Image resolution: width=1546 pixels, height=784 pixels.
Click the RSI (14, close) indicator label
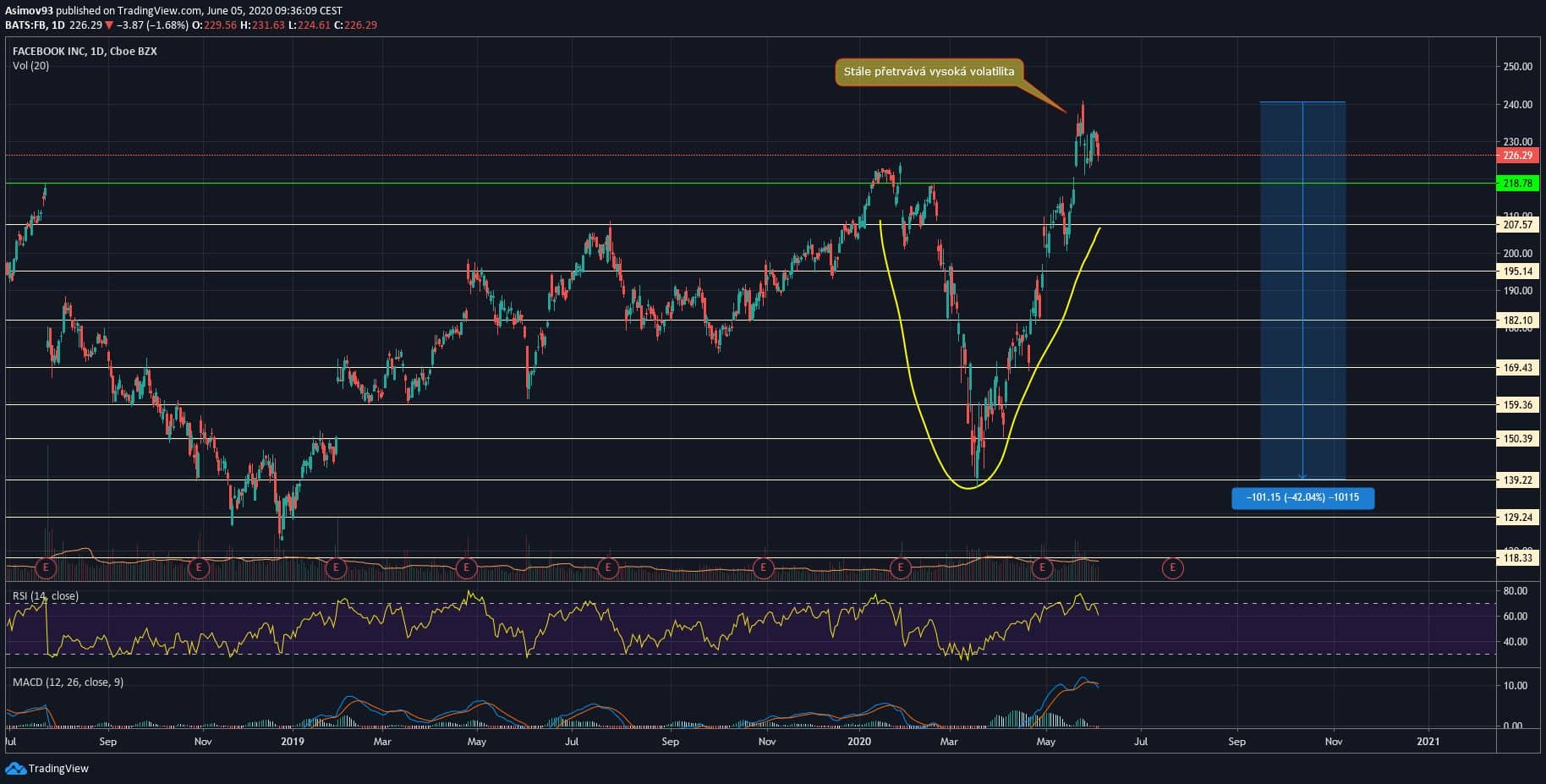point(46,596)
